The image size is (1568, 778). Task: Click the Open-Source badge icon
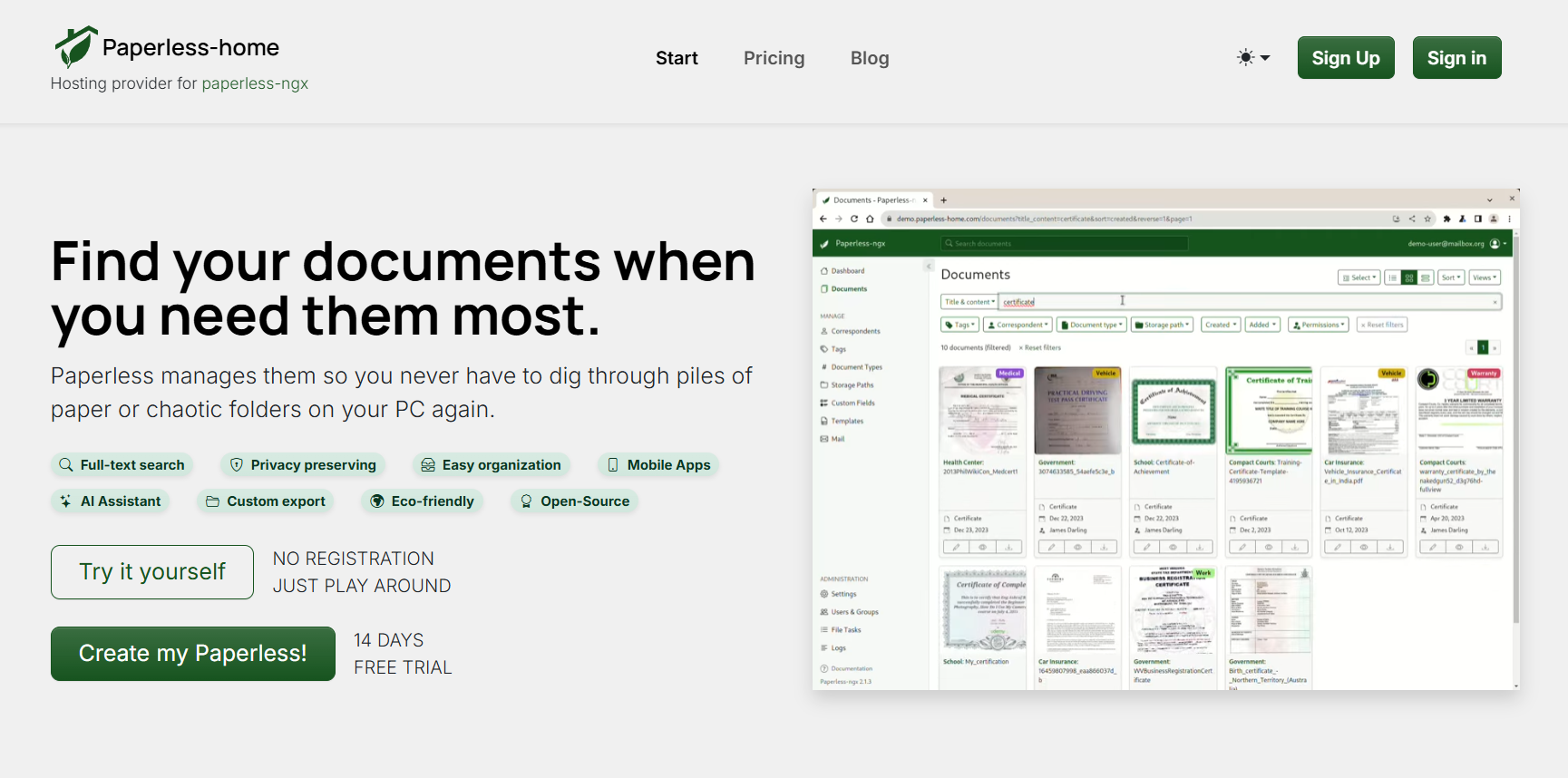526,501
